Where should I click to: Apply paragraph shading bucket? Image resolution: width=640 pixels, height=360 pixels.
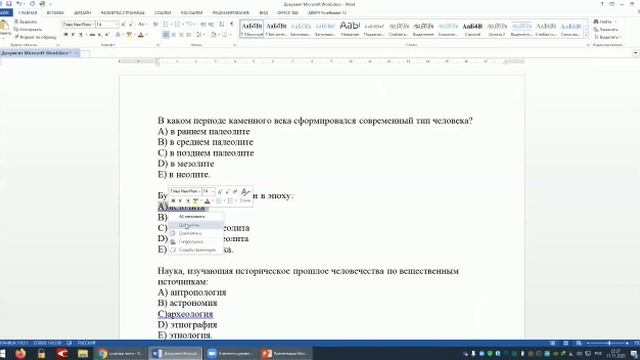[x=213, y=35]
